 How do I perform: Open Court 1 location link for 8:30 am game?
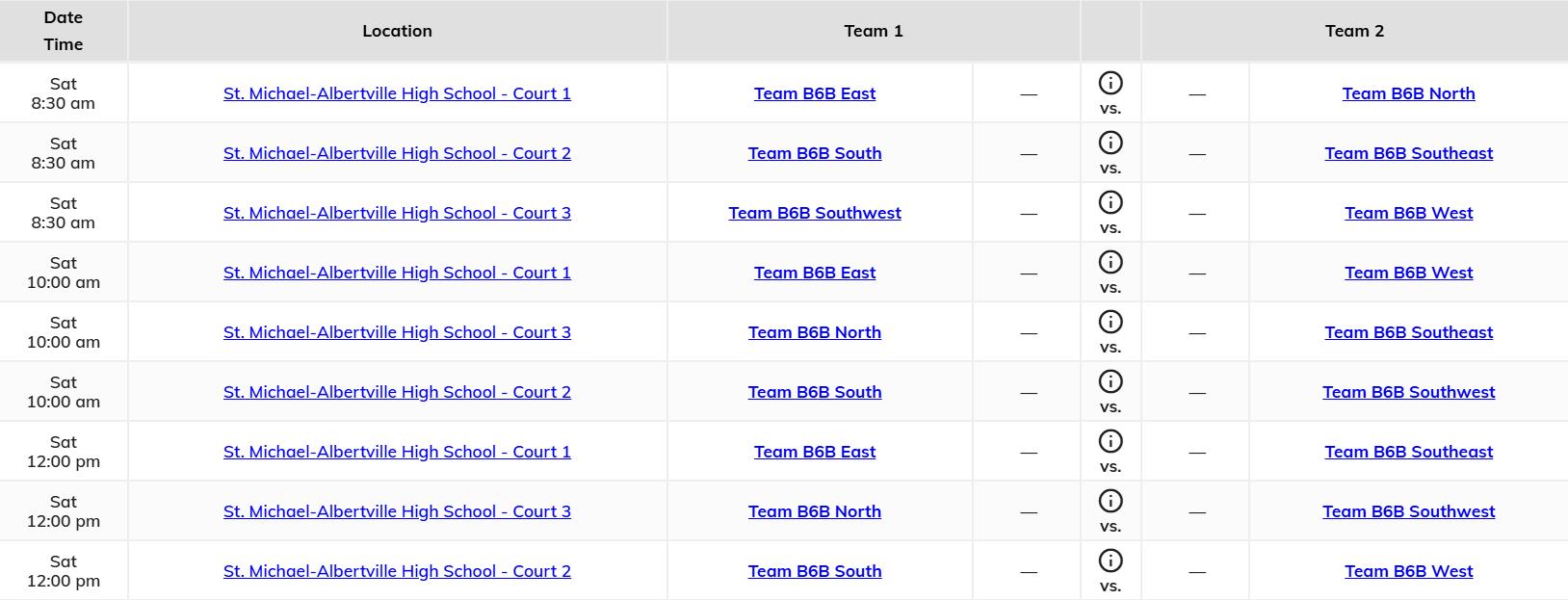pyautogui.click(x=397, y=93)
